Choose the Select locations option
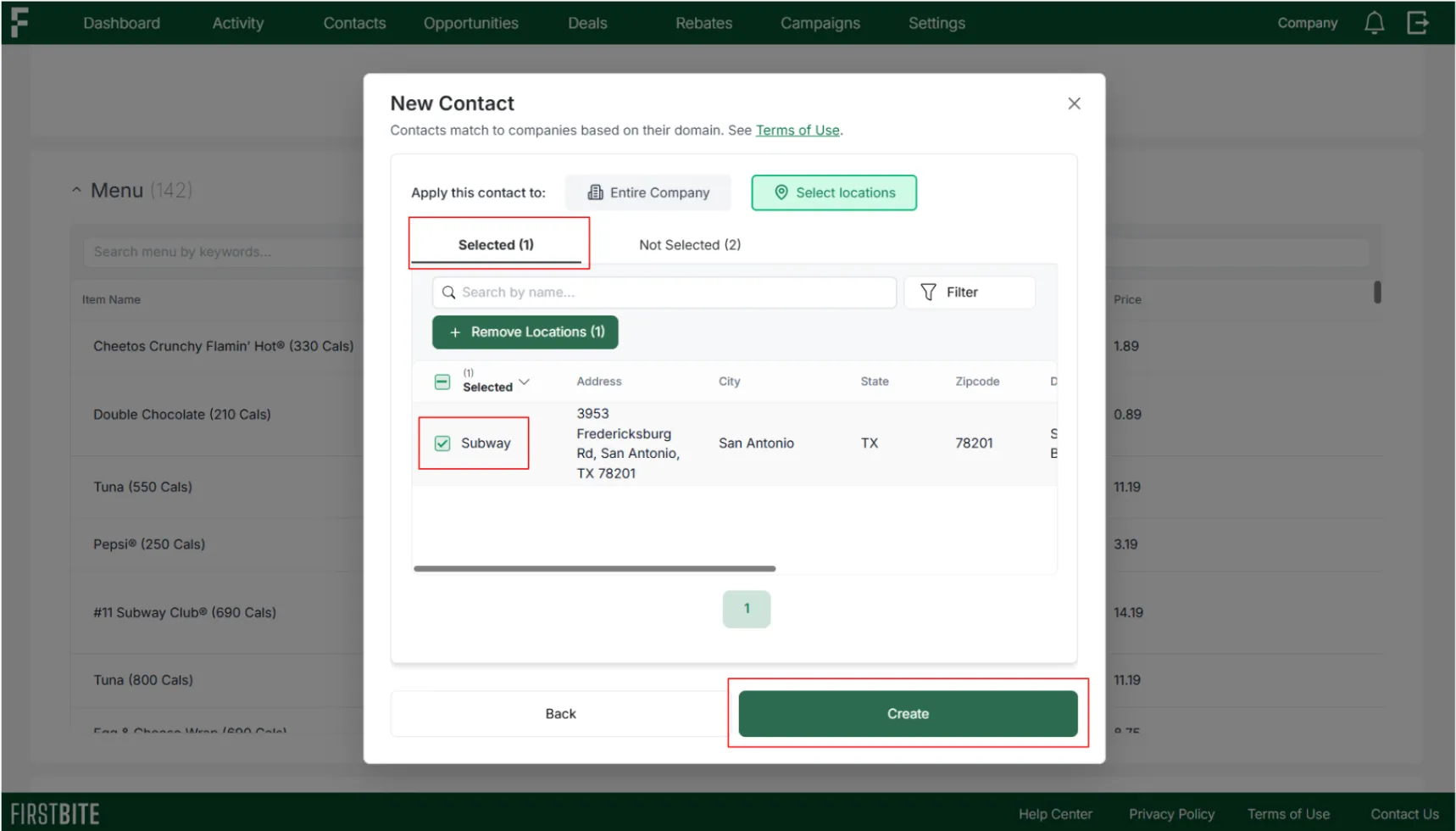The width and height of the screenshot is (1456, 831). coord(834,192)
